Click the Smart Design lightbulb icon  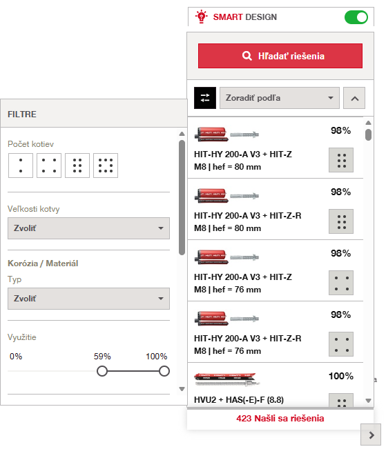[201, 17]
